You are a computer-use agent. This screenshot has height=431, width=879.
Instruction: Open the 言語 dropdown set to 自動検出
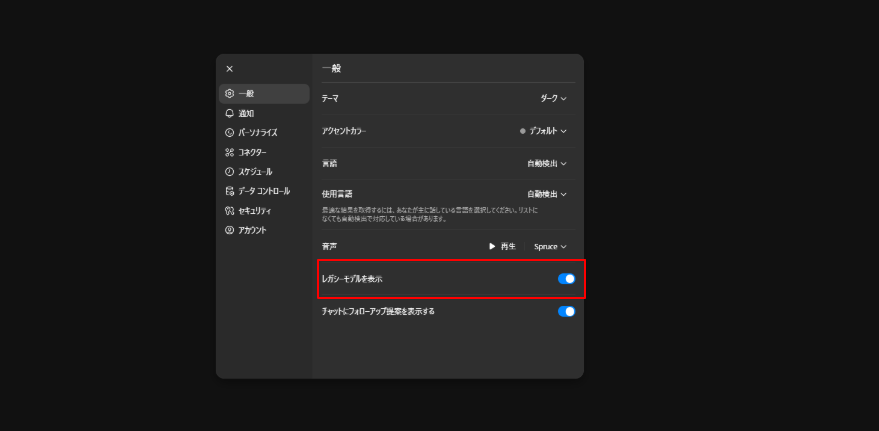(x=547, y=163)
